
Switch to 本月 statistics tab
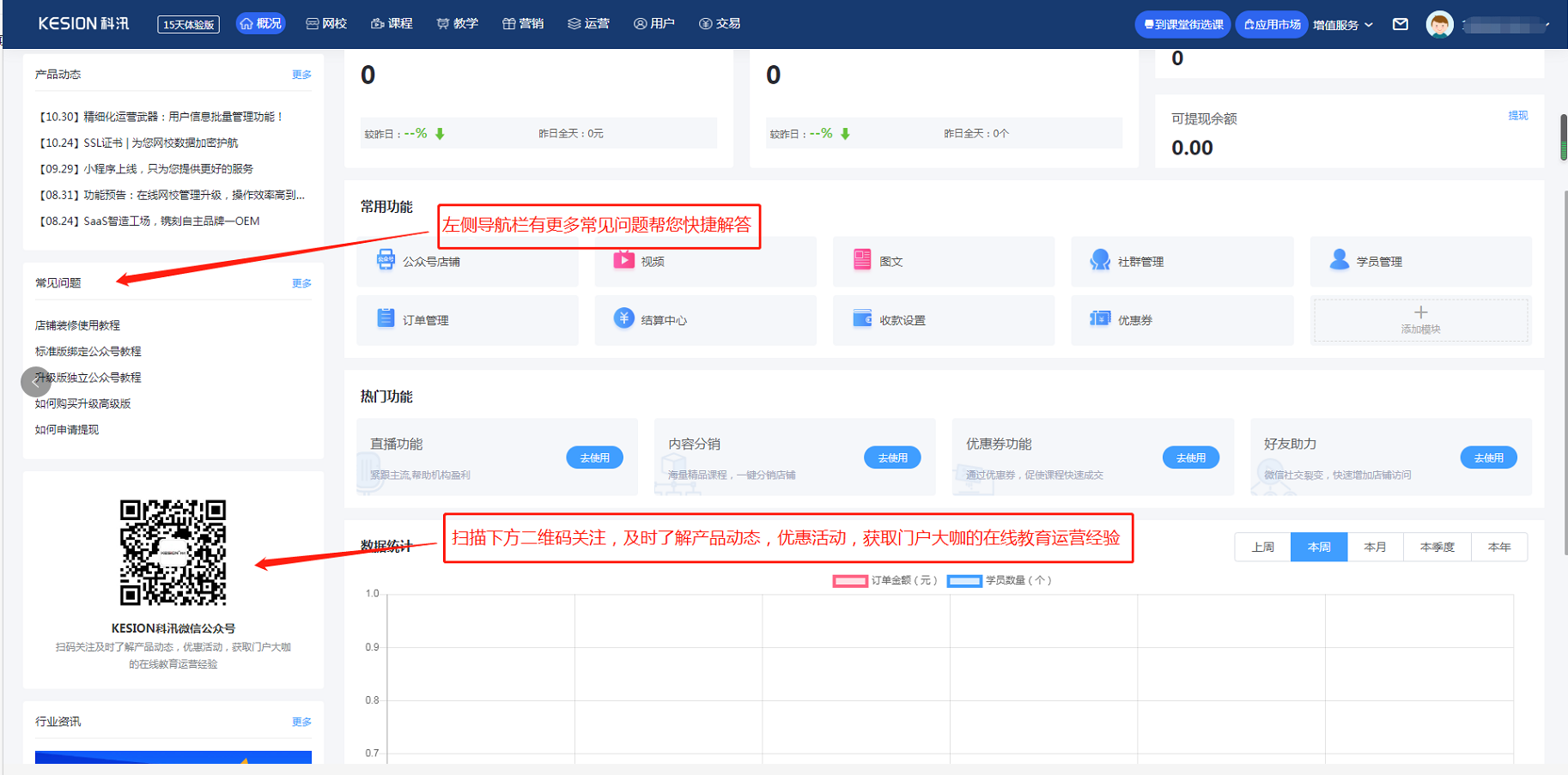pyautogui.click(x=1375, y=548)
